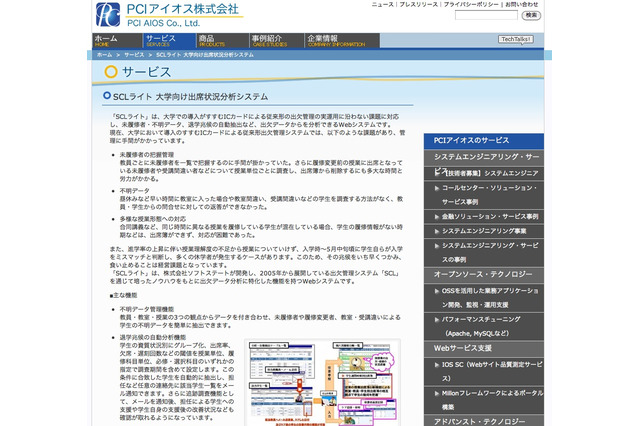Viewport: 640px width, 426px height.
Task: Select システムエンジニアリング・サービス sidebar section
Action: [x=484, y=158]
